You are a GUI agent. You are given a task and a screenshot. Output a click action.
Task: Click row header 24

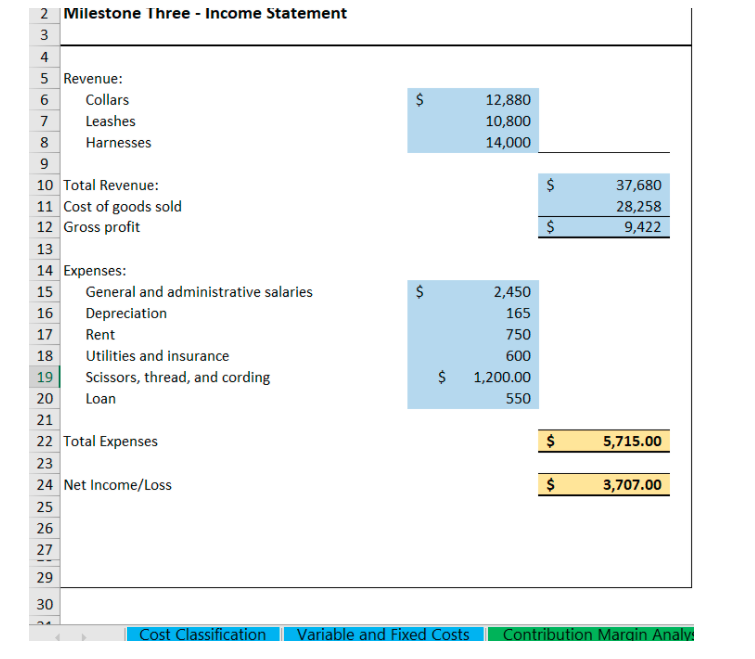(x=44, y=485)
